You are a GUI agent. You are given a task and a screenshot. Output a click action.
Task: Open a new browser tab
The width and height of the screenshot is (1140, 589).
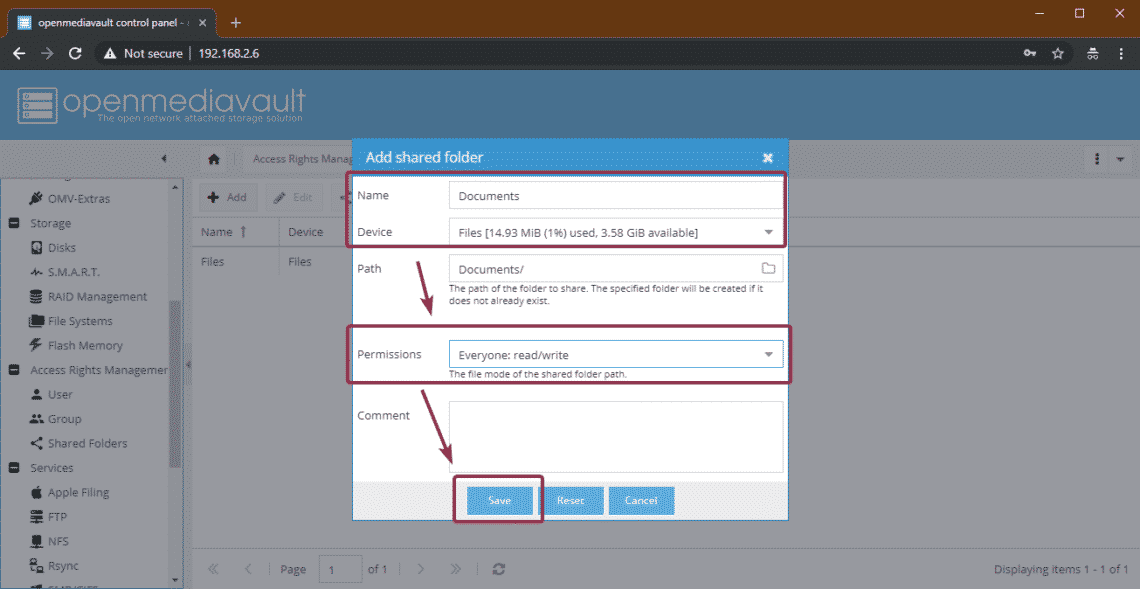(x=236, y=22)
